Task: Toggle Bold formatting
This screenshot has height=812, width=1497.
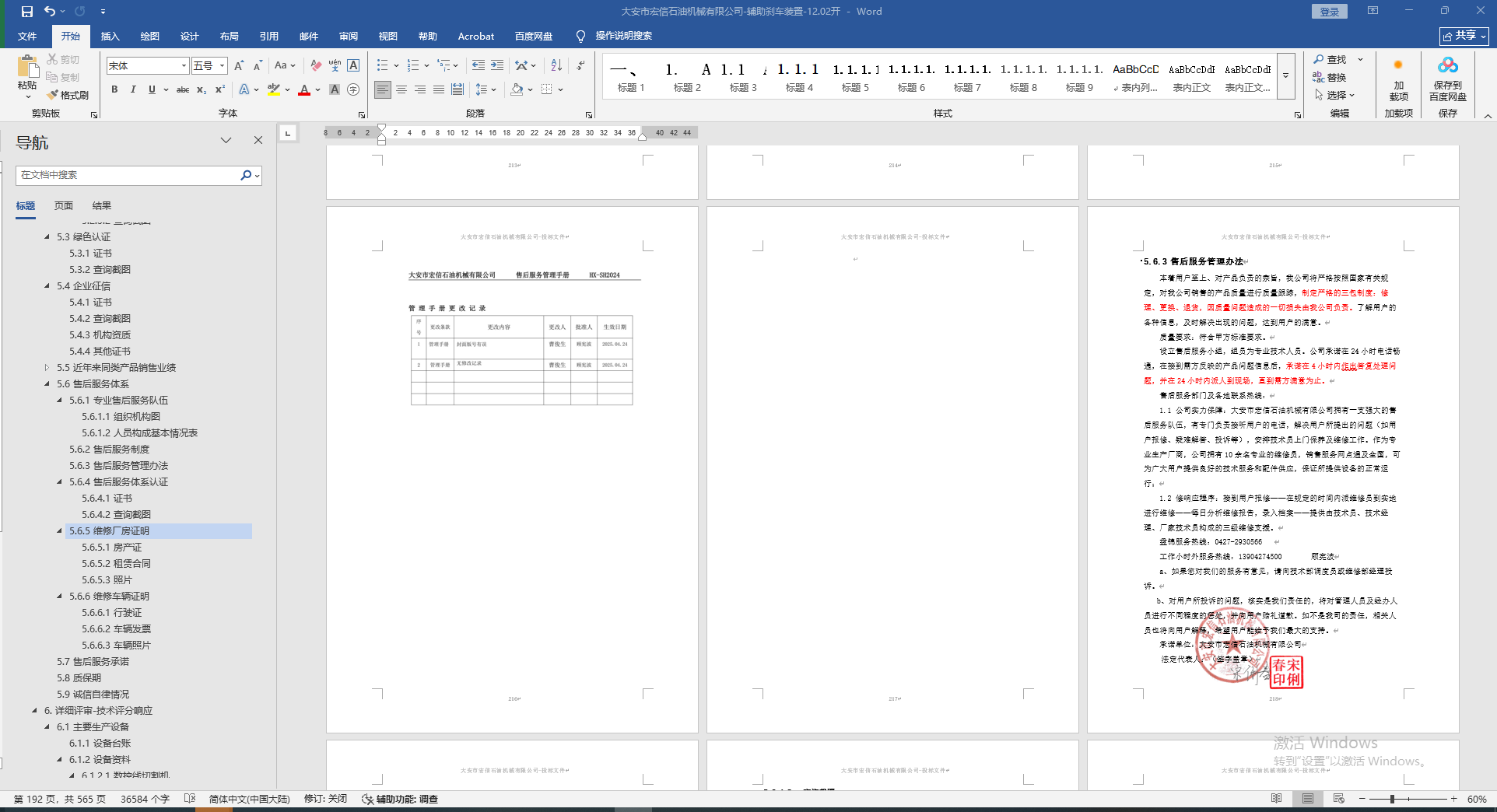Action: point(114,89)
